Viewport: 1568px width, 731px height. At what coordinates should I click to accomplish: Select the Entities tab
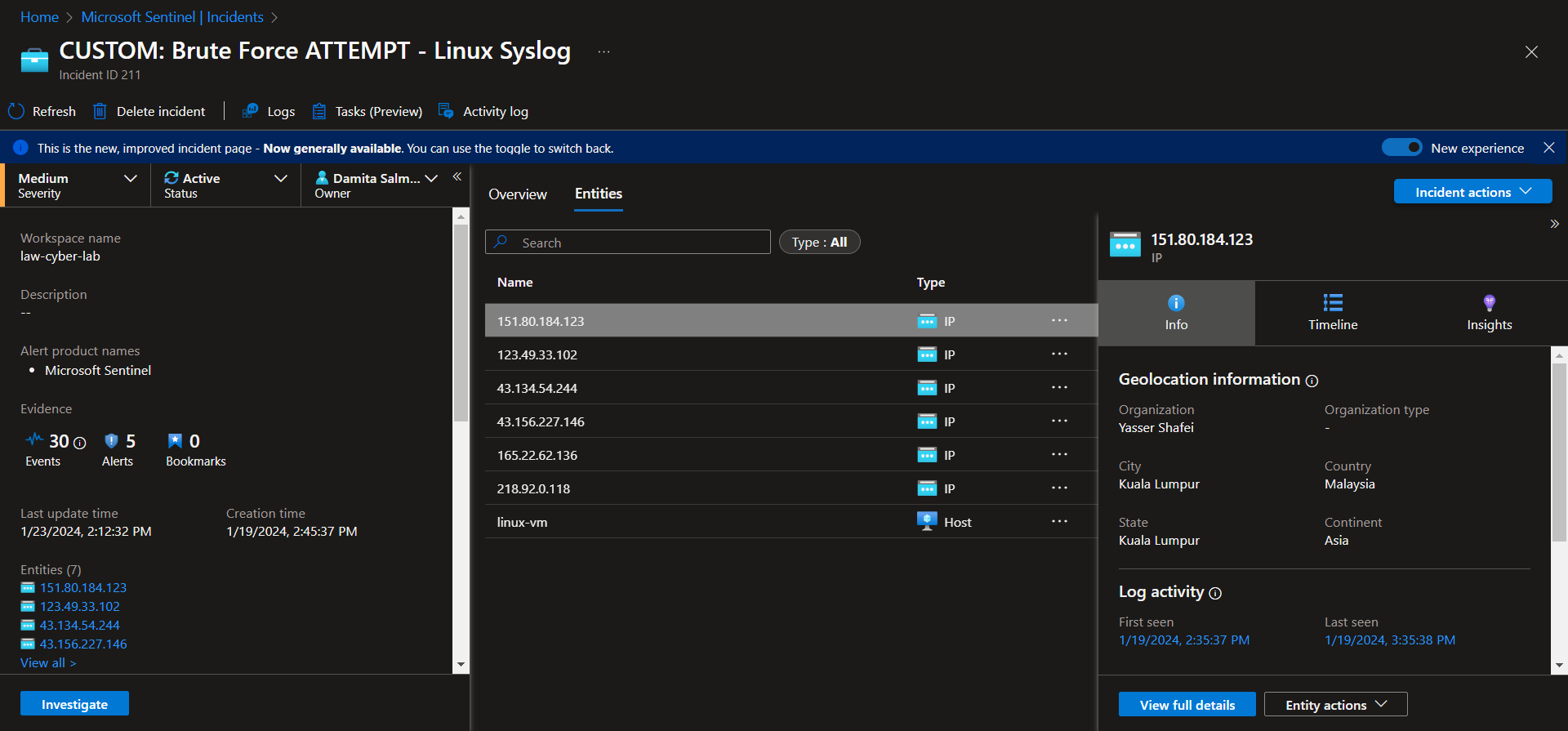tap(599, 194)
